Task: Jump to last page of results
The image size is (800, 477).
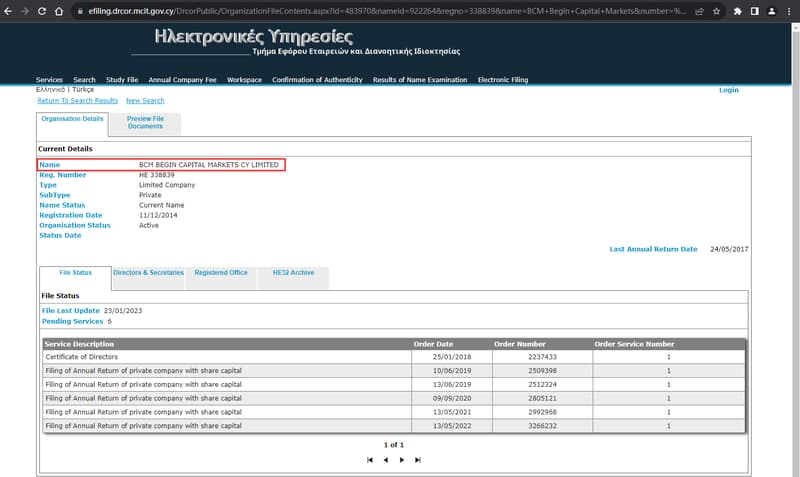Action: [418, 460]
